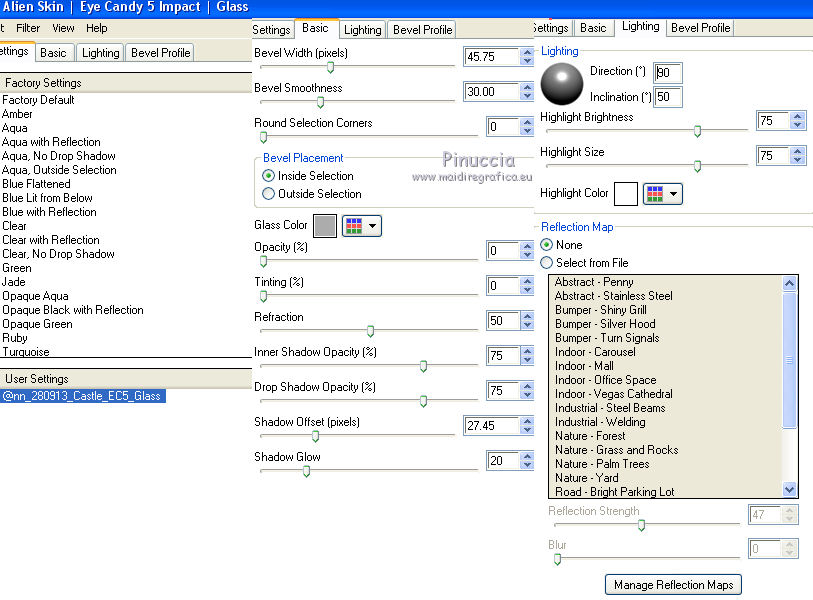Viewport: 813px width, 600px height.
Task: Click the Direction degrees input field
Action: pyautogui.click(x=667, y=72)
